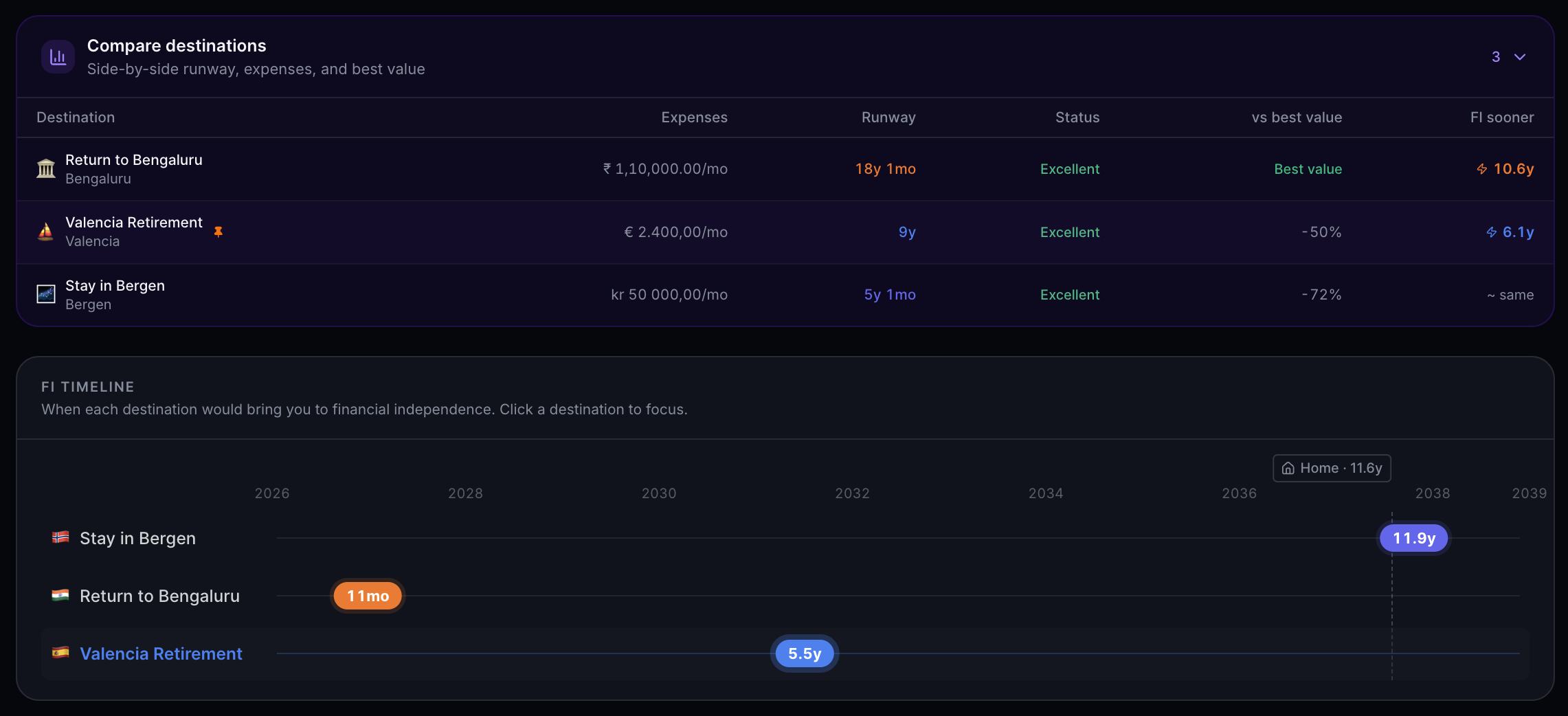
Task: Click Excellent status in Bengaluru row
Action: tap(1070, 169)
